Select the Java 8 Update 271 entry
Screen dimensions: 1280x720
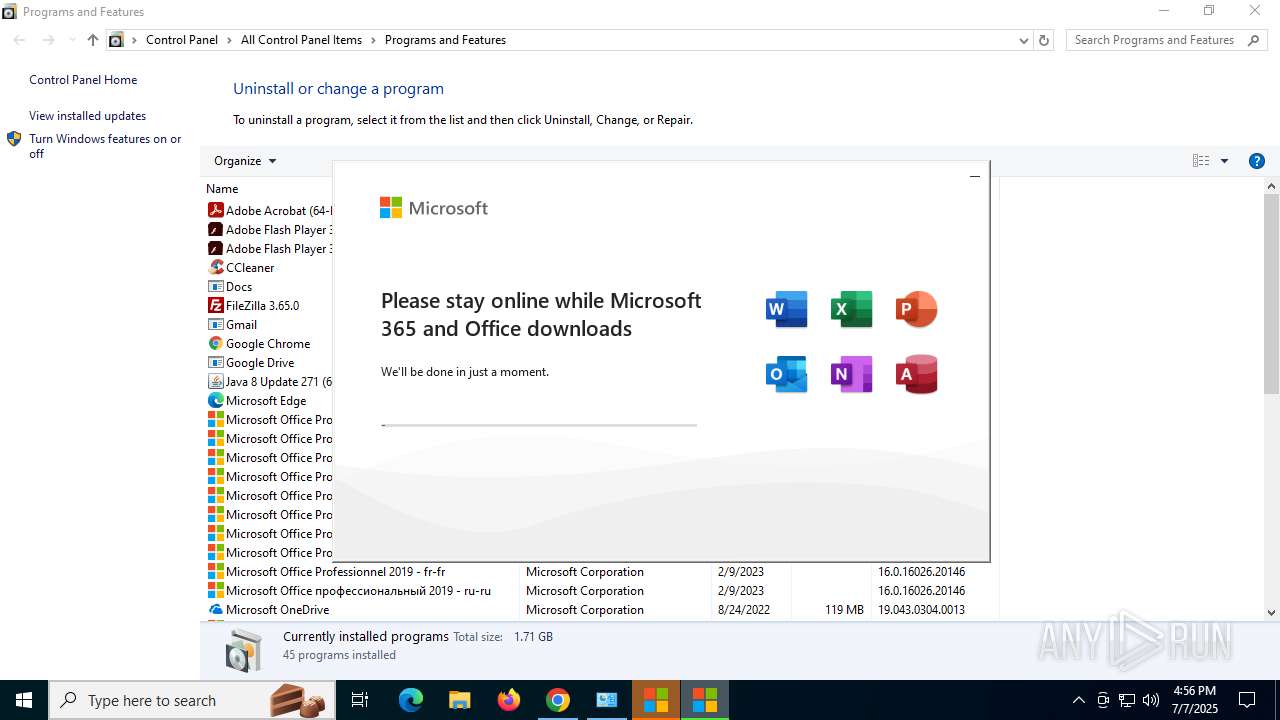269,381
